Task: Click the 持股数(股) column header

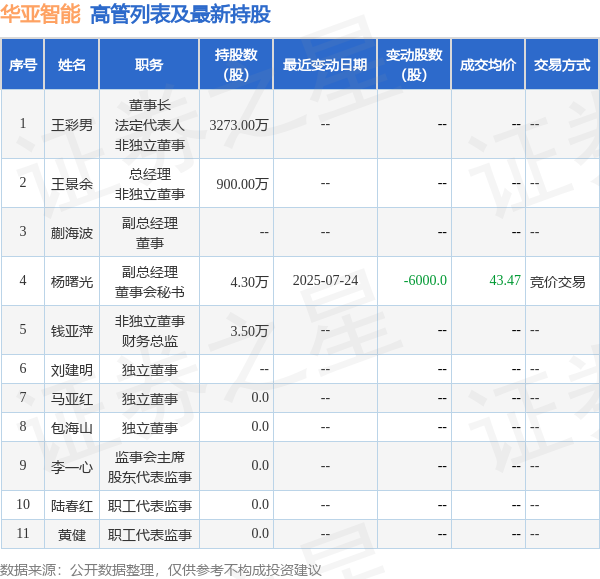Action: tap(236, 65)
